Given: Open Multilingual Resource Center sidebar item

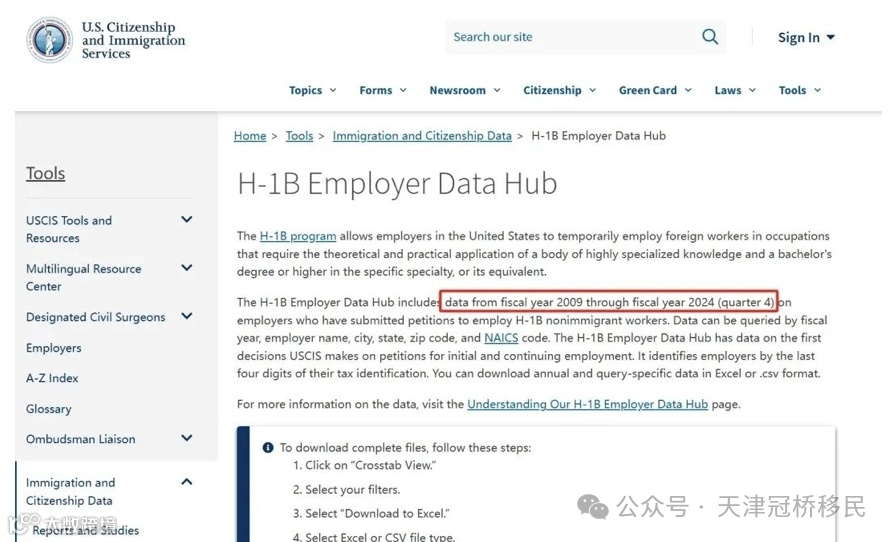Looking at the screenshot, I should click(x=83, y=278).
